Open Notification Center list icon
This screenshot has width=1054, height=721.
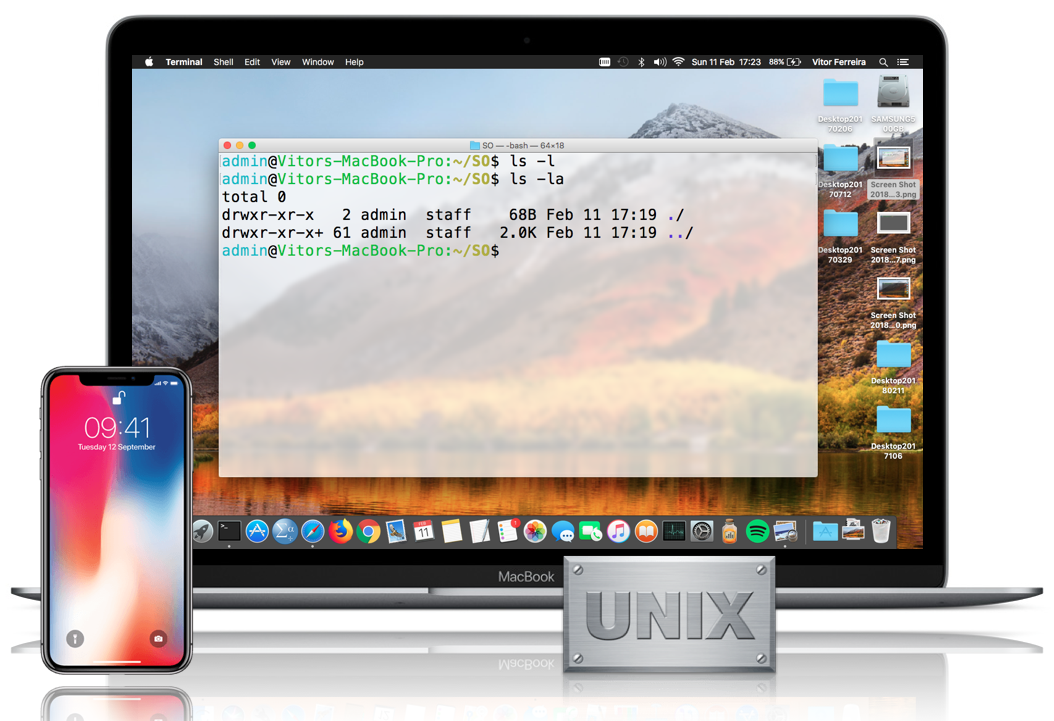tap(903, 62)
